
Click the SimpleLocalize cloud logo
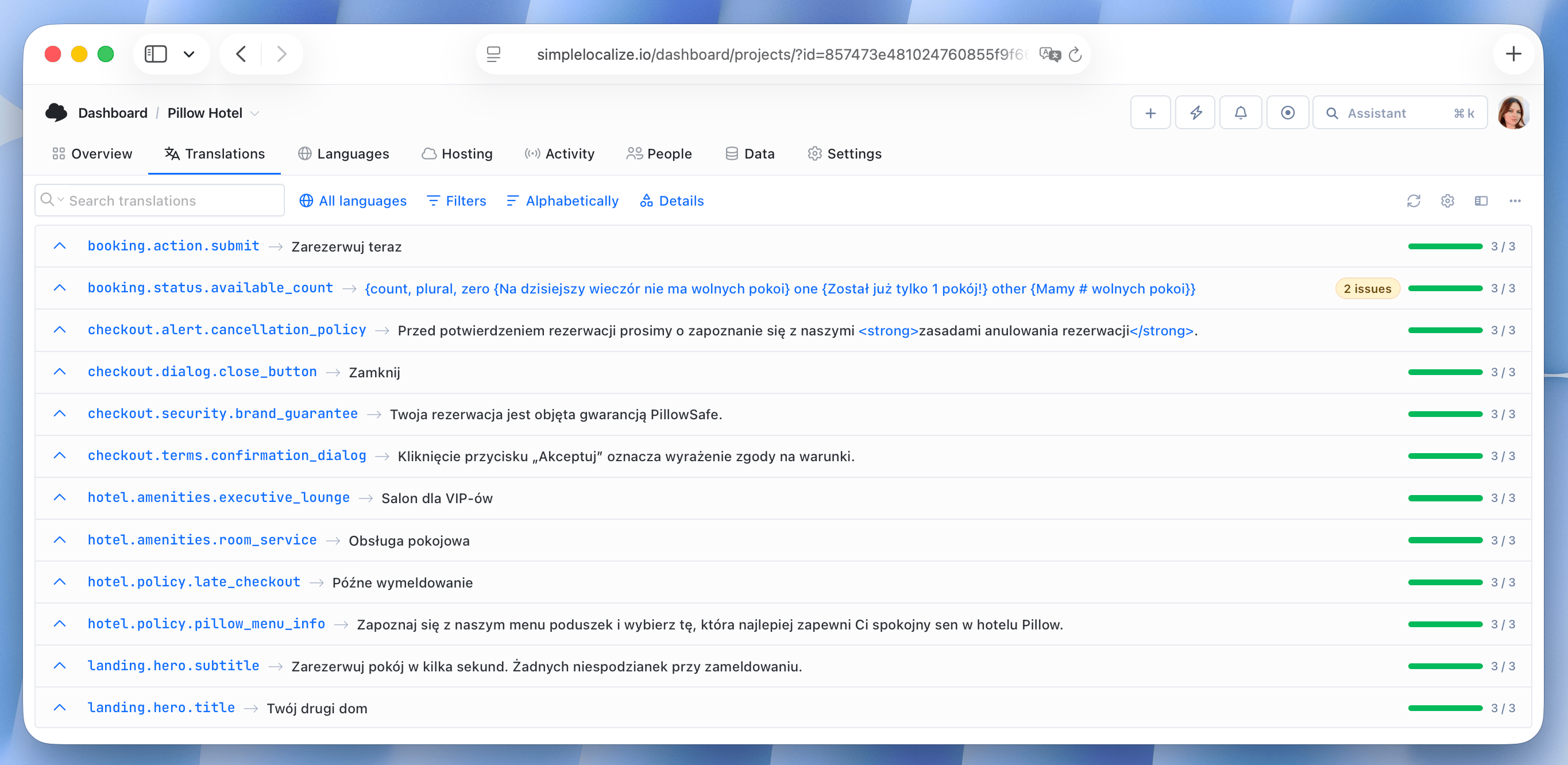(57, 113)
